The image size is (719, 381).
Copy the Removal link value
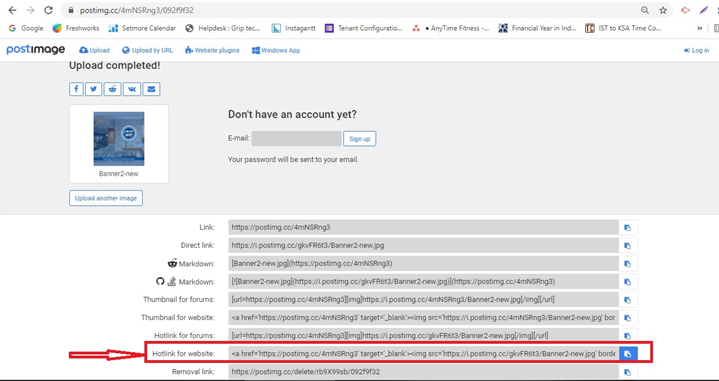click(628, 372)
